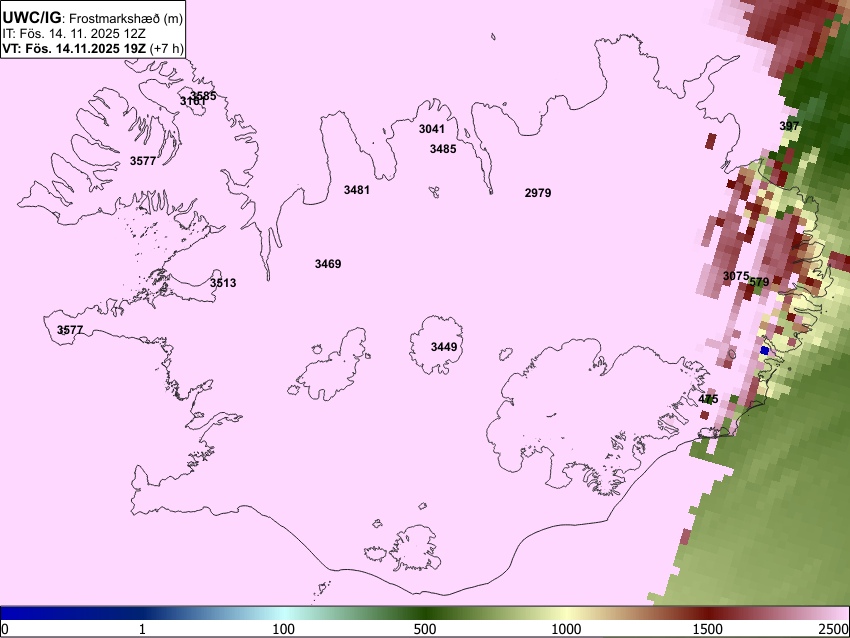Click the 3577 label in the northwest fjords
Viewport: 850px width, 638px height.
pyautogui.click(x=143, y=161)
